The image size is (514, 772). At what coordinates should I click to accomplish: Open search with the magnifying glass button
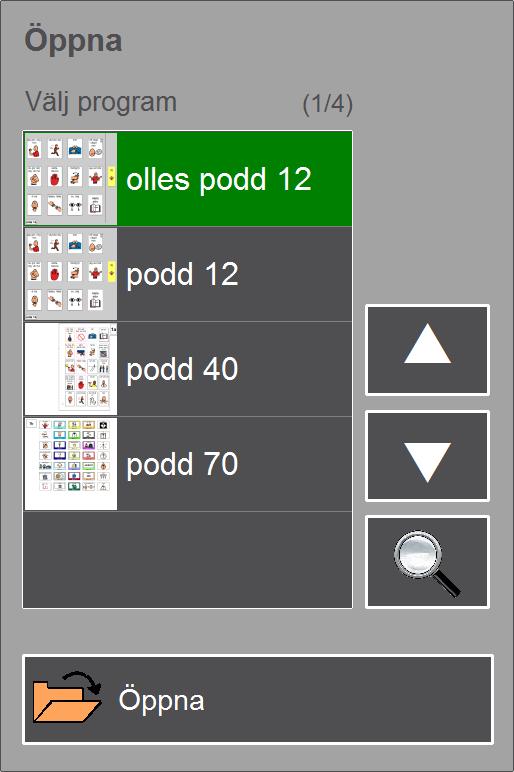[x=427, y=562]
